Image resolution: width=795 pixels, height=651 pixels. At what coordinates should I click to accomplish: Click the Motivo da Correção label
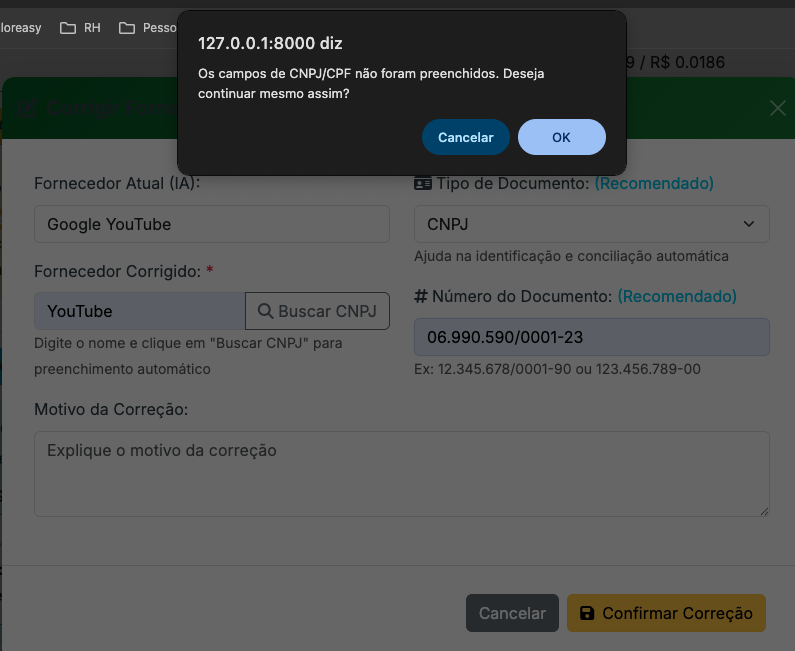(111, 410)
